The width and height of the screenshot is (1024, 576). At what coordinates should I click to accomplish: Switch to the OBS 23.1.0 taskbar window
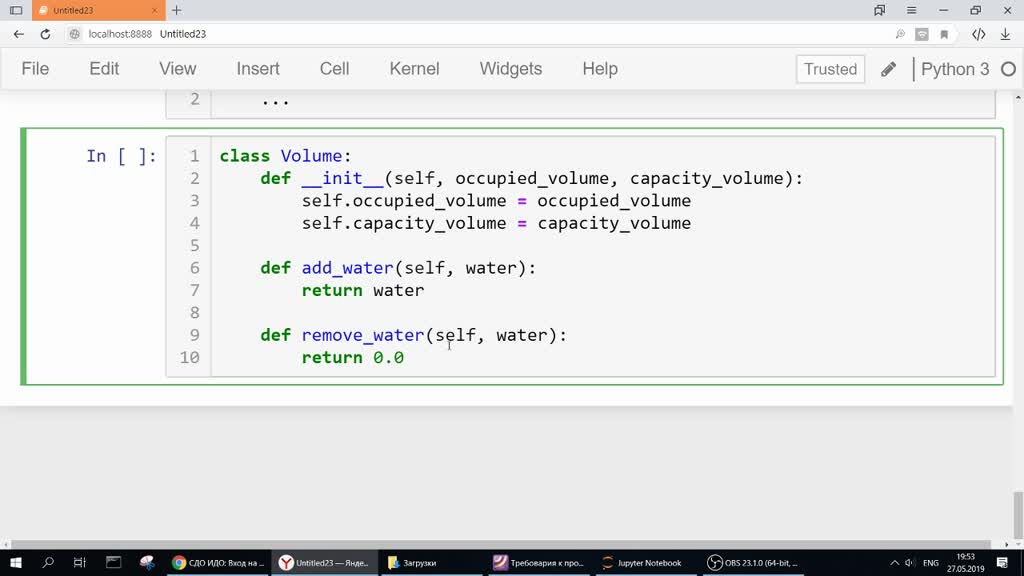(752, 562)
